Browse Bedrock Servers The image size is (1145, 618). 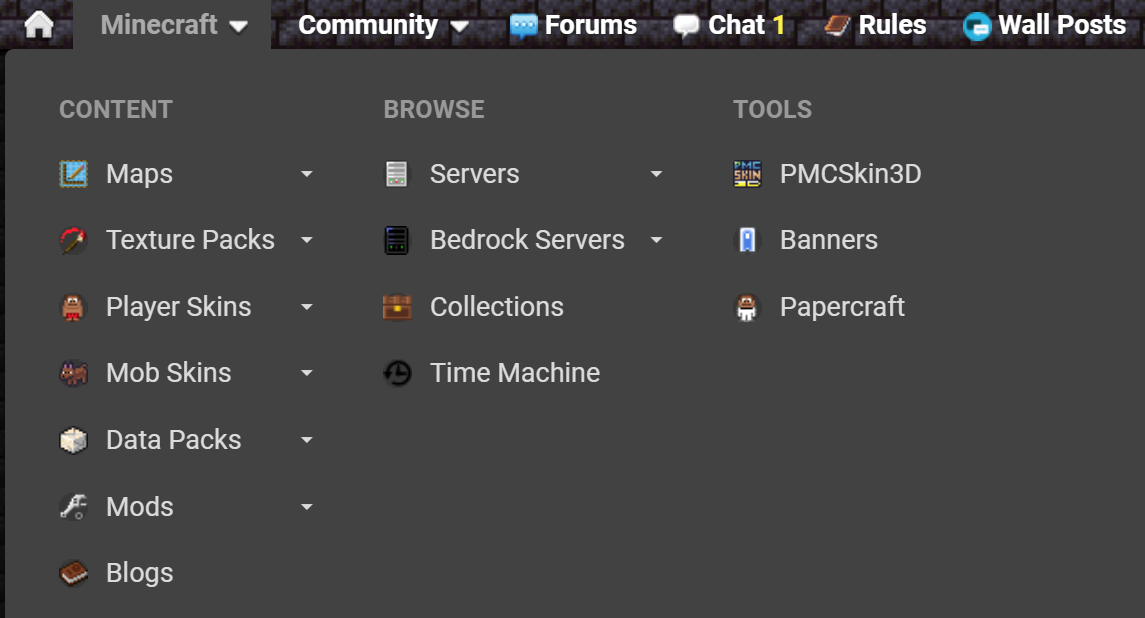tap(527, 240)
